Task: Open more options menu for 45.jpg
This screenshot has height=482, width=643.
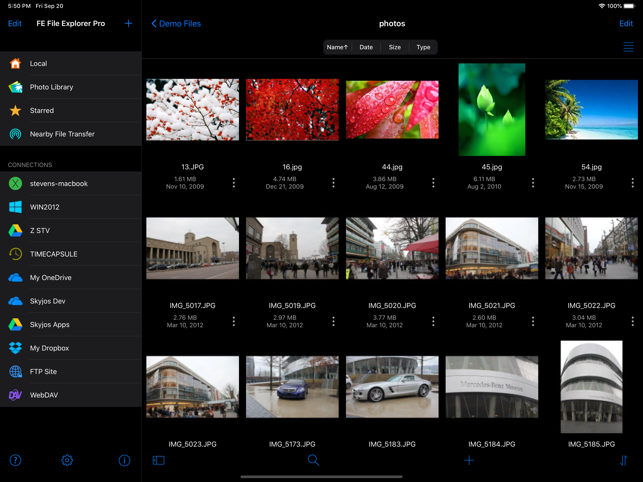Action: [x=533, y=183]
